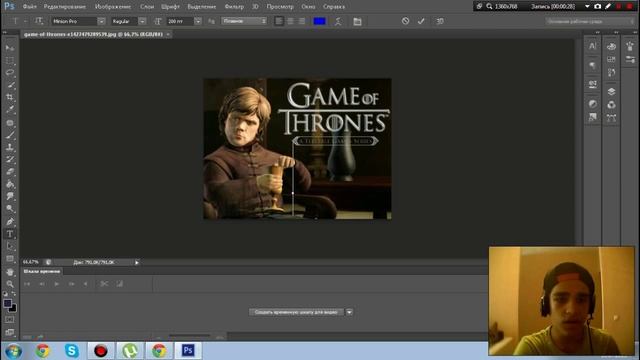This screenshot has width=640, height=360.
Task: Open the Swatches panel grid icon
Action: point(611,60)
